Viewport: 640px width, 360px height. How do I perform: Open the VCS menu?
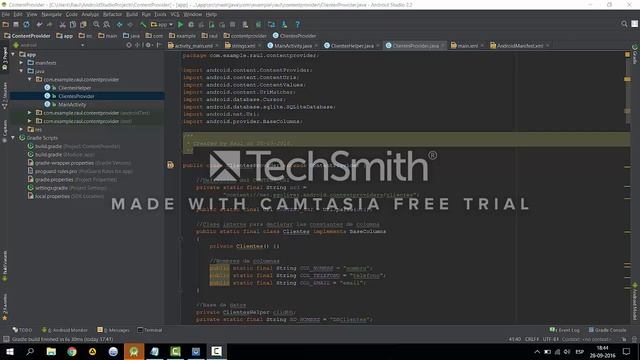pos(175,14)
